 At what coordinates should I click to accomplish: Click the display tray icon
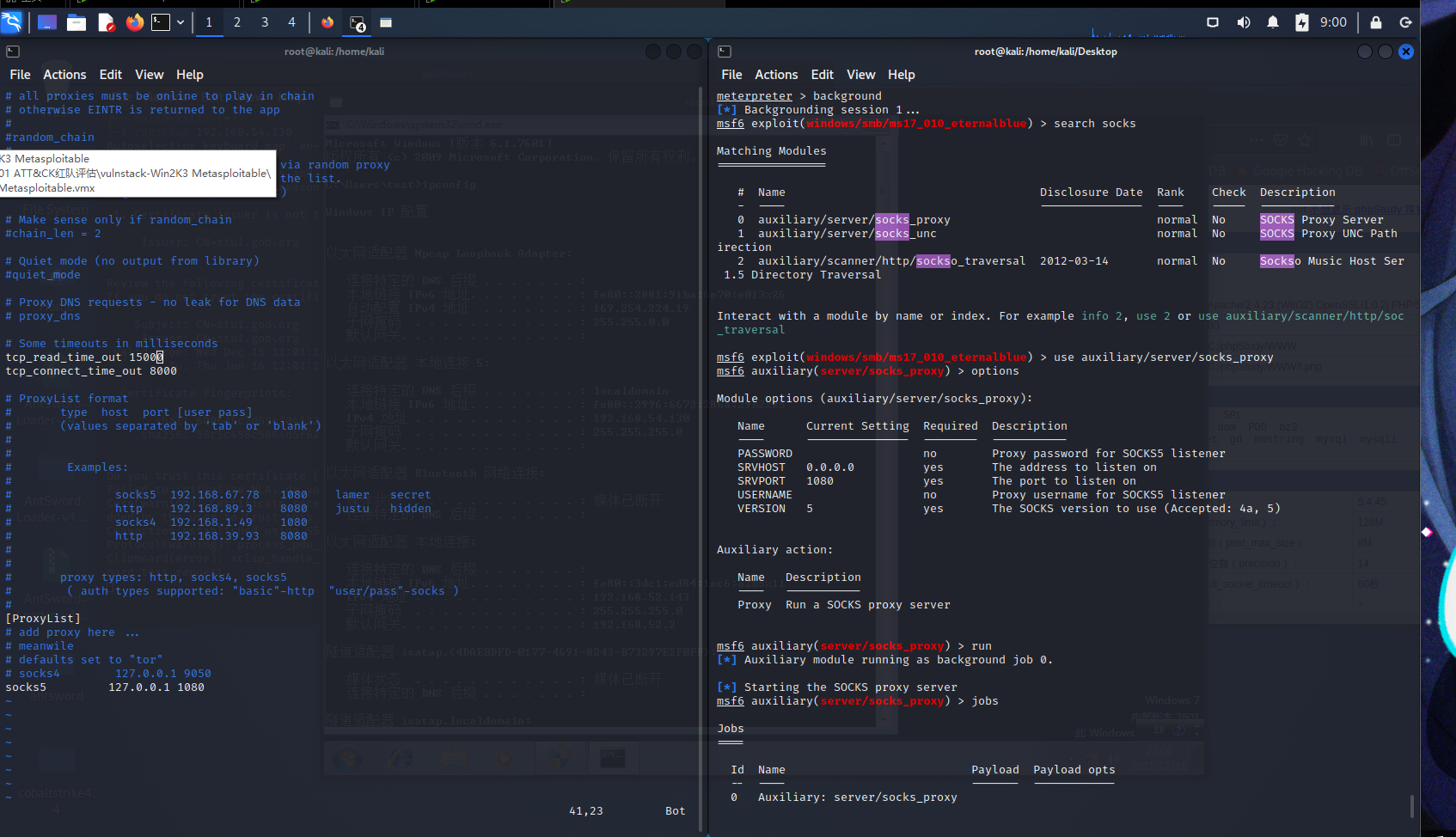point(1213,22)
